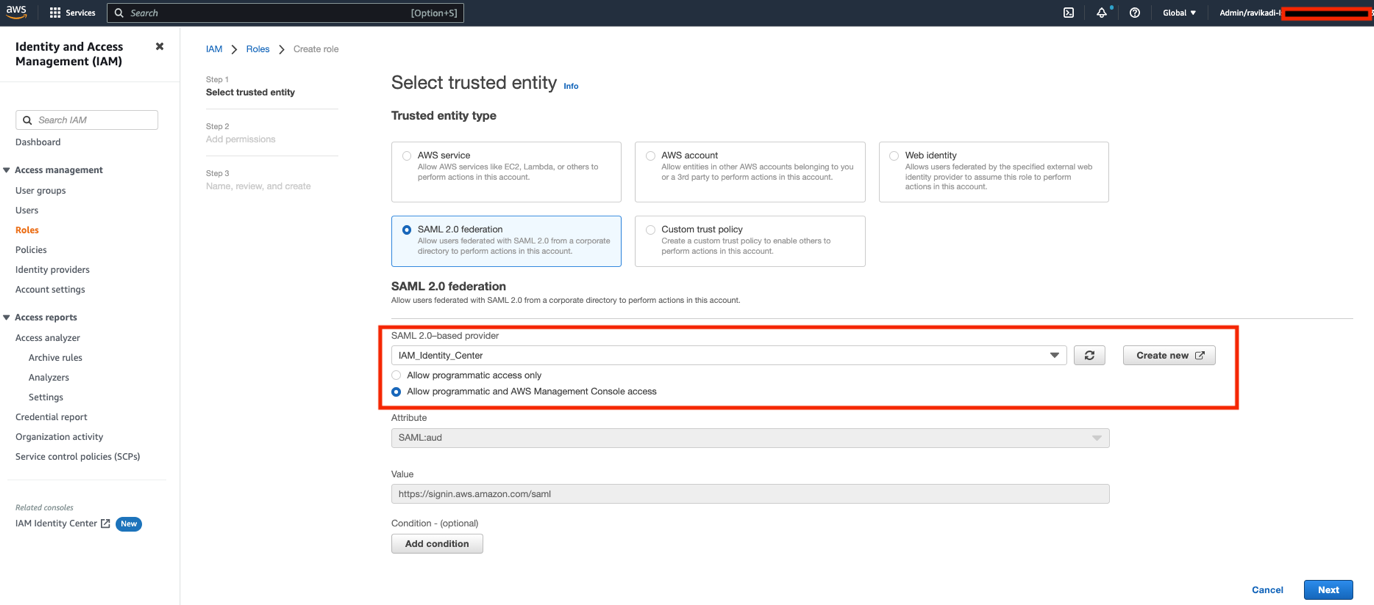
Task: Open Analyzers under Access analyzer
Action: [x=49, y=378]
